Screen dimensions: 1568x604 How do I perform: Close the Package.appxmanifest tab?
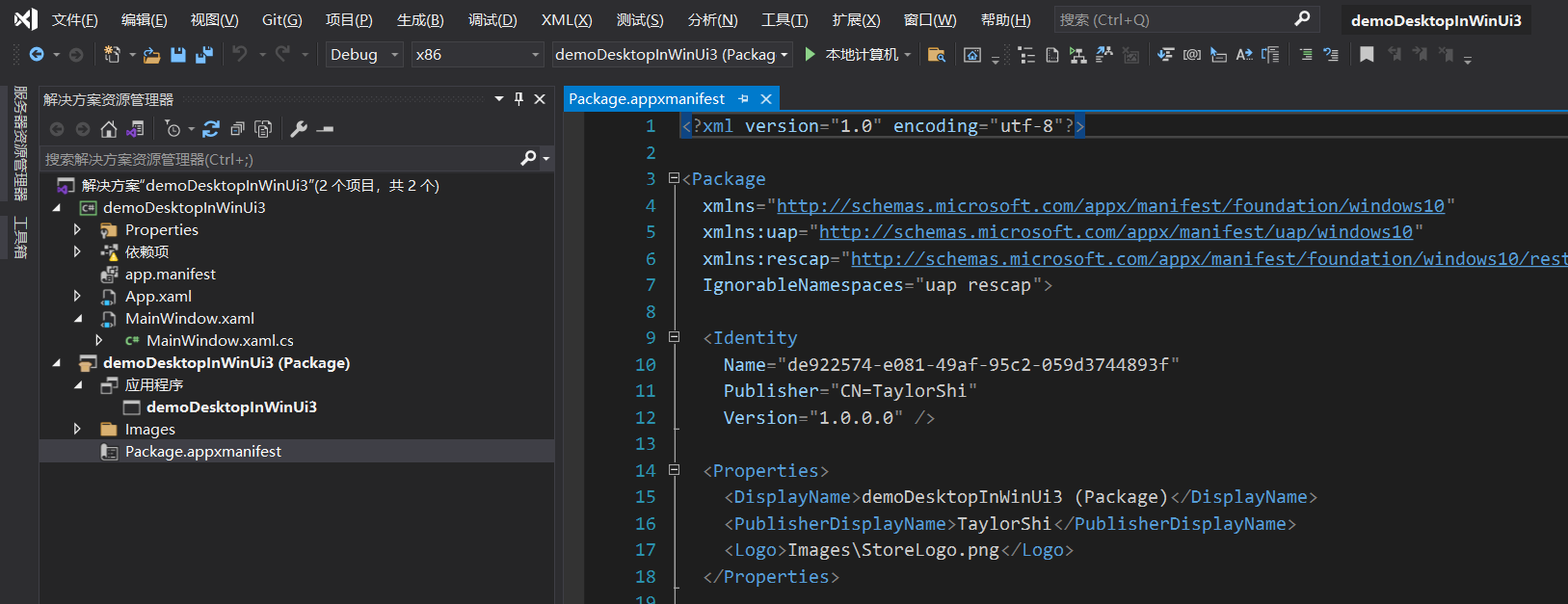click(x=766, y=98)
